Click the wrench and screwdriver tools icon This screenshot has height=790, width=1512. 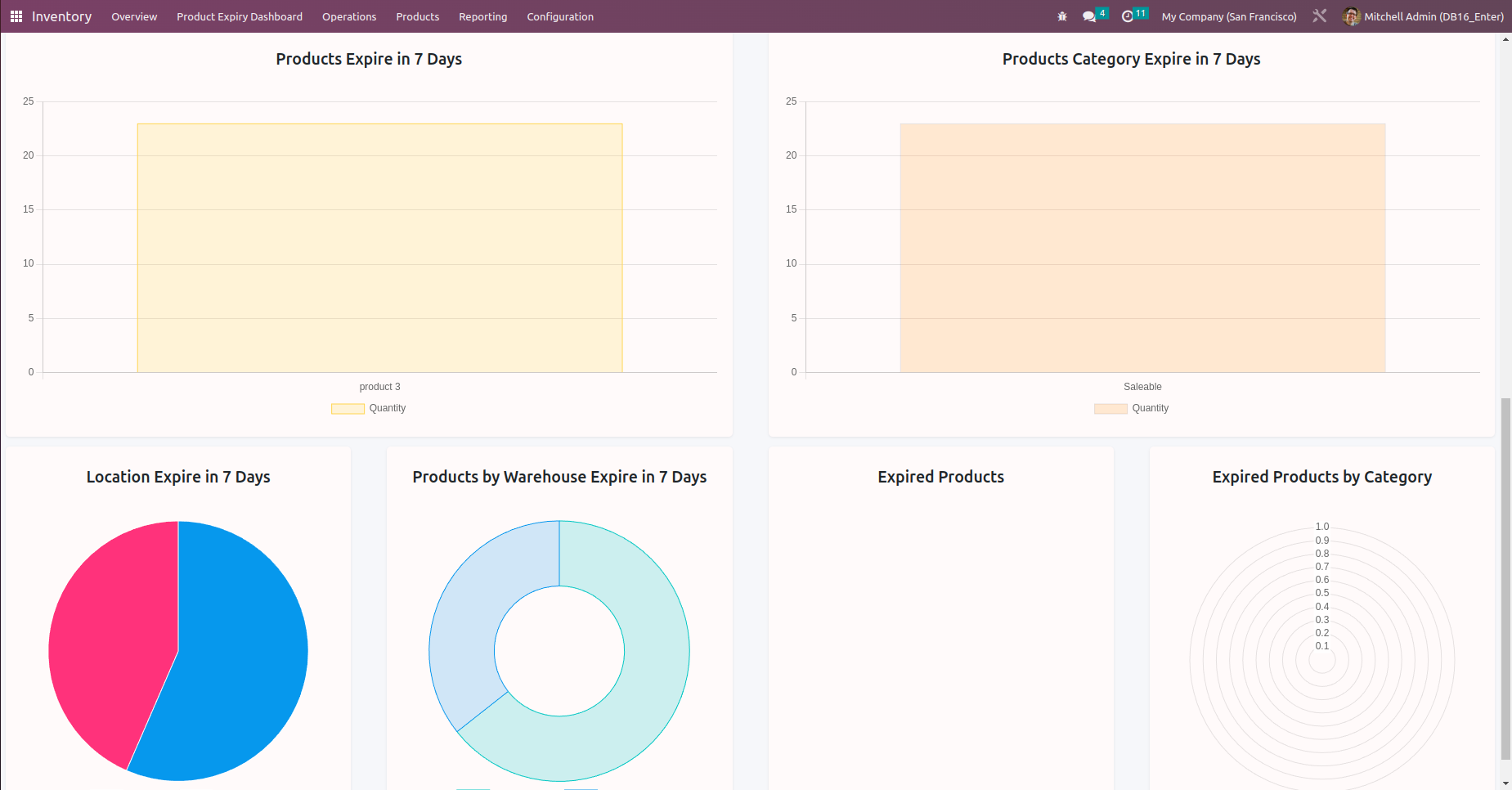click(1319, 16)
